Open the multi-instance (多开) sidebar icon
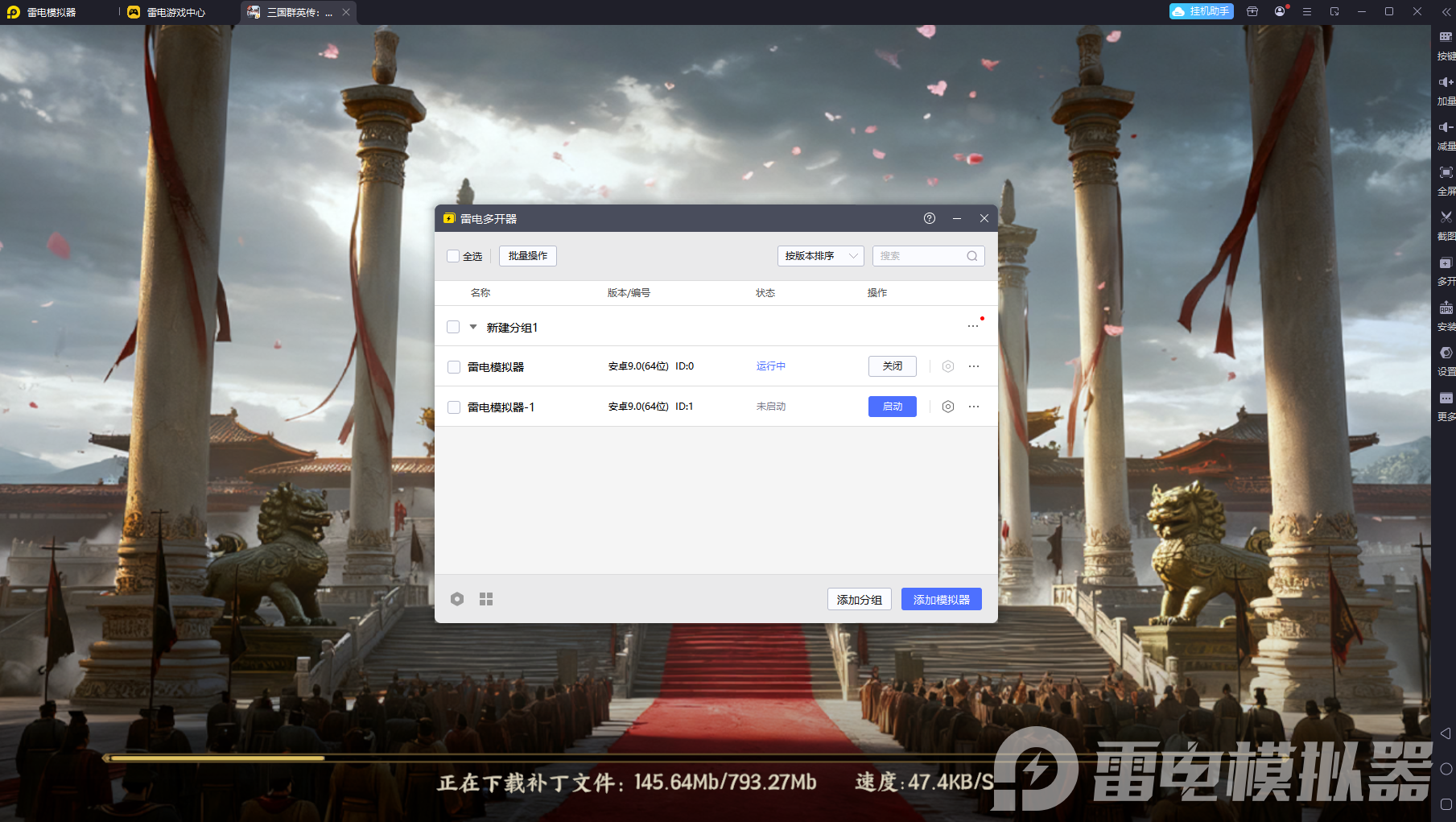 (x=1446, y=262)
